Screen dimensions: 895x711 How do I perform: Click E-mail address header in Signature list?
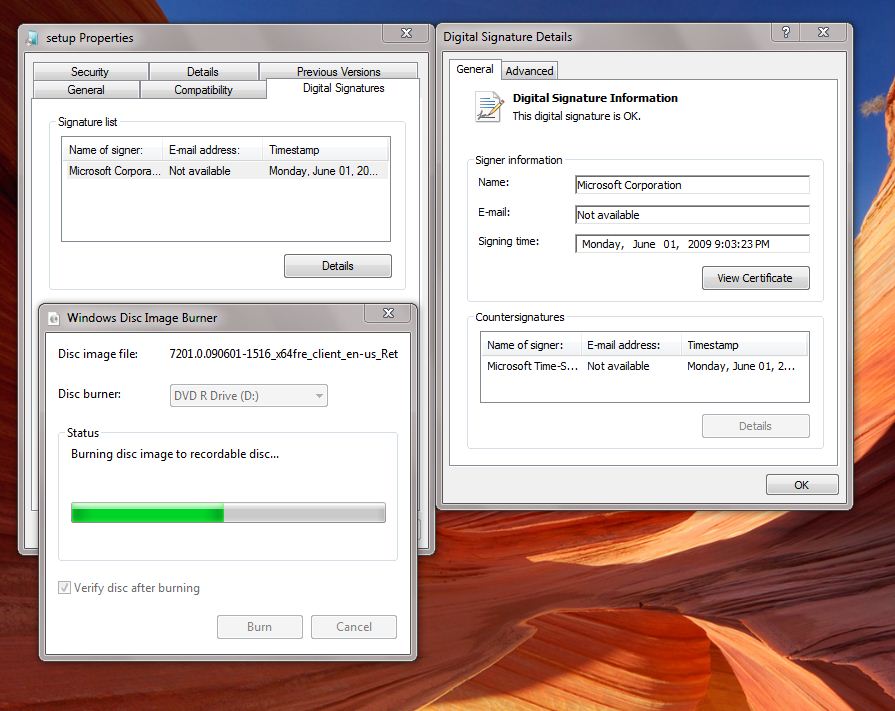point(212,150)
